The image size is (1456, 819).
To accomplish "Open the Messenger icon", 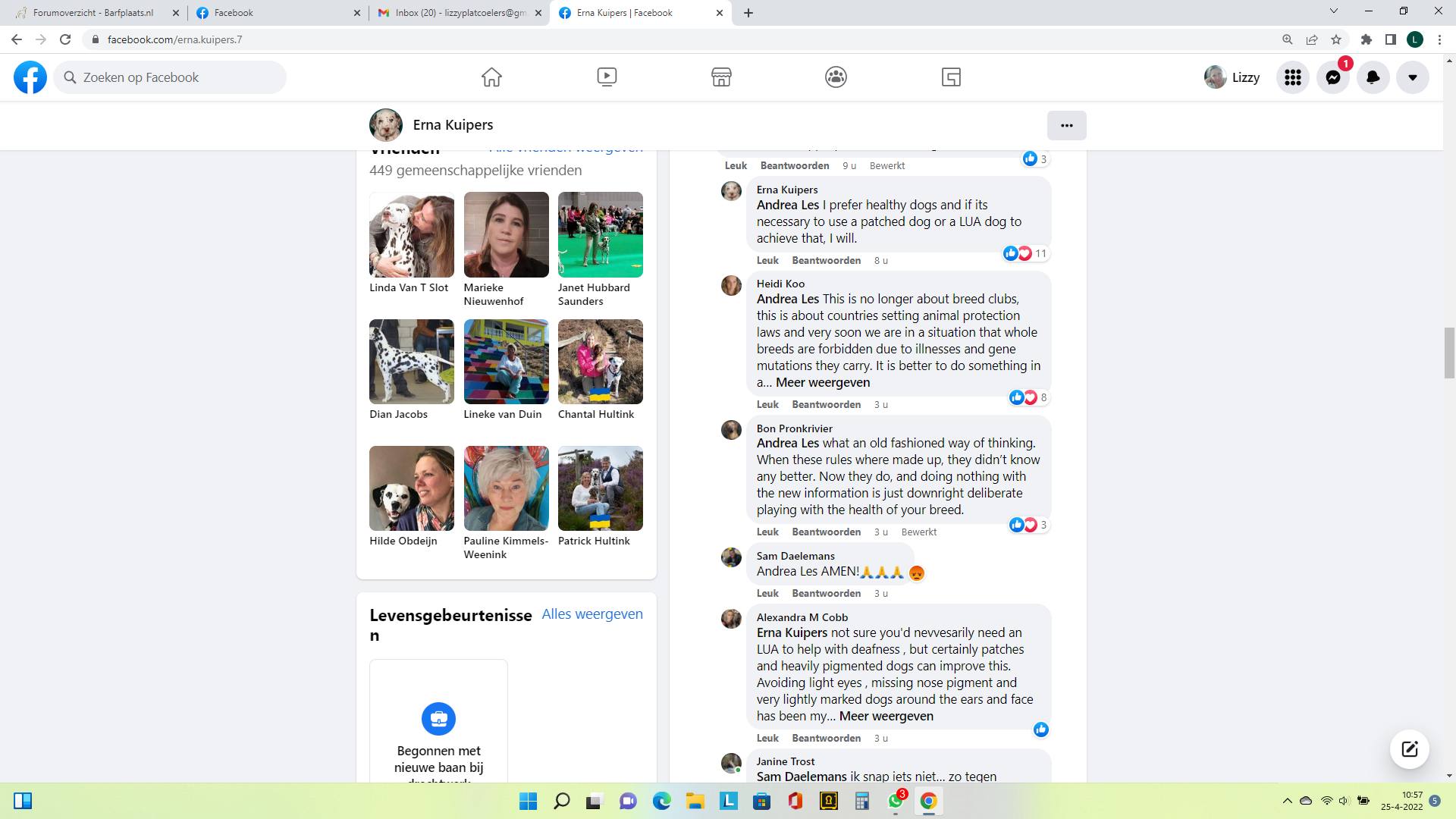I will tap(1333, 77).
